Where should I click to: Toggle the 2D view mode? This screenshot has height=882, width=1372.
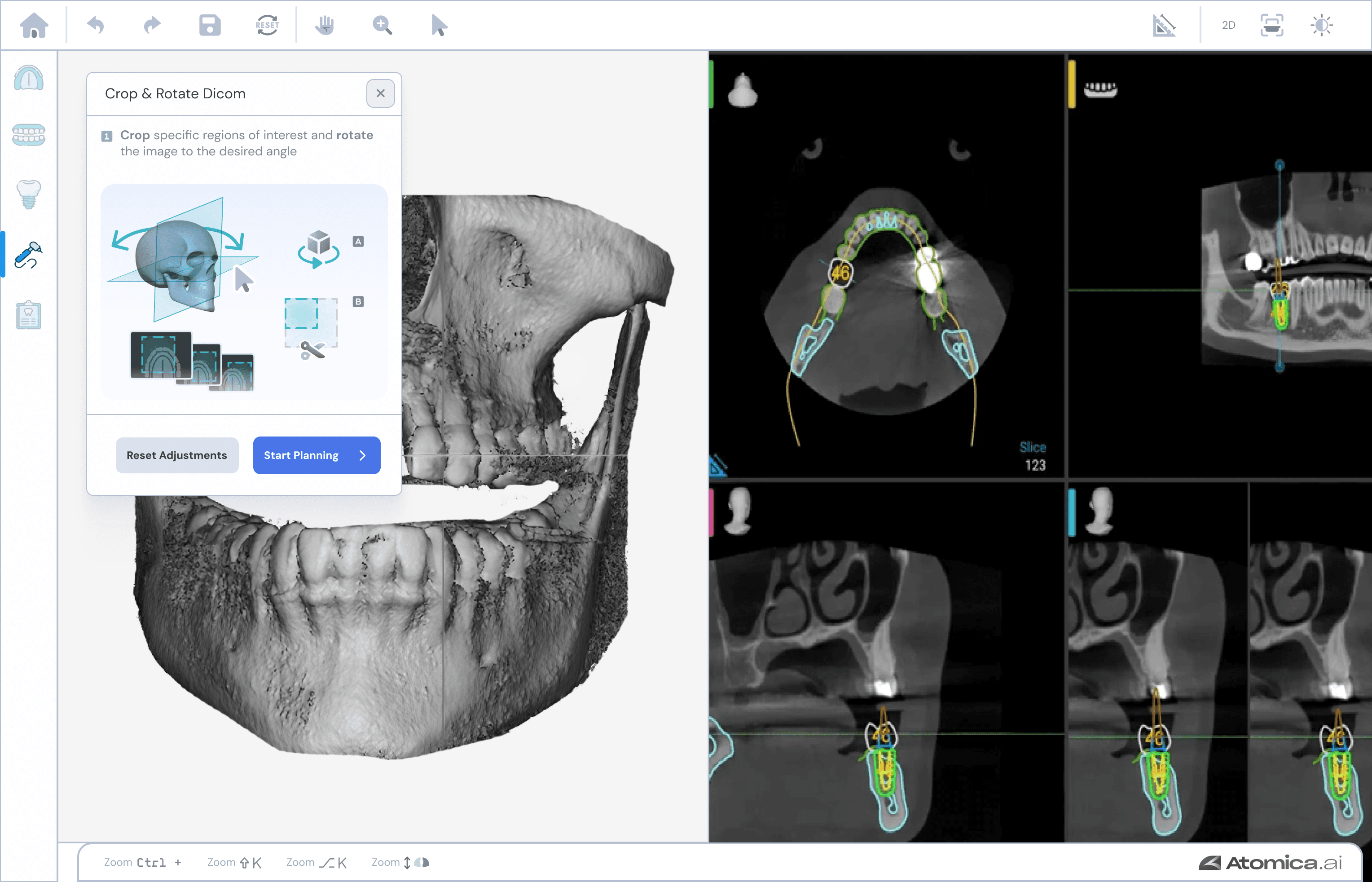tap(1228, 25)
